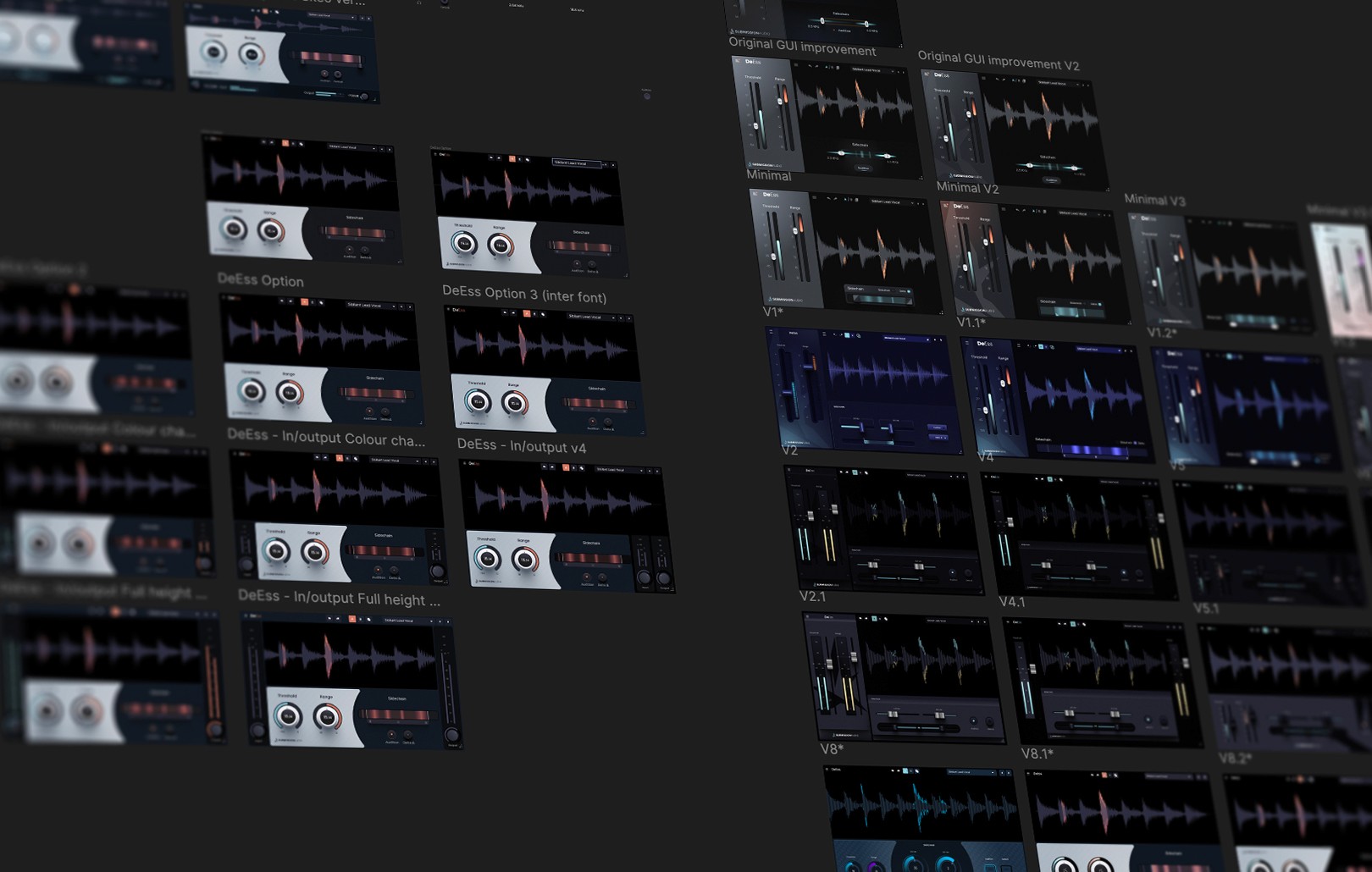
Task: Open the hamburger menu in the Minimal frame
Action: [815, 197]
